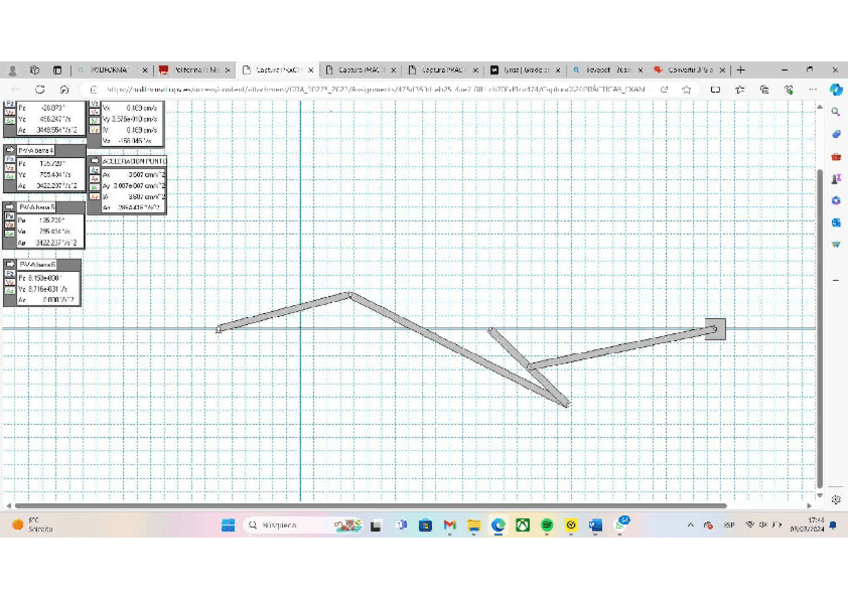The width and height of the screenshot is (848, 599).
Task: View site information icon in address bar
Action: tap(94, 90)
